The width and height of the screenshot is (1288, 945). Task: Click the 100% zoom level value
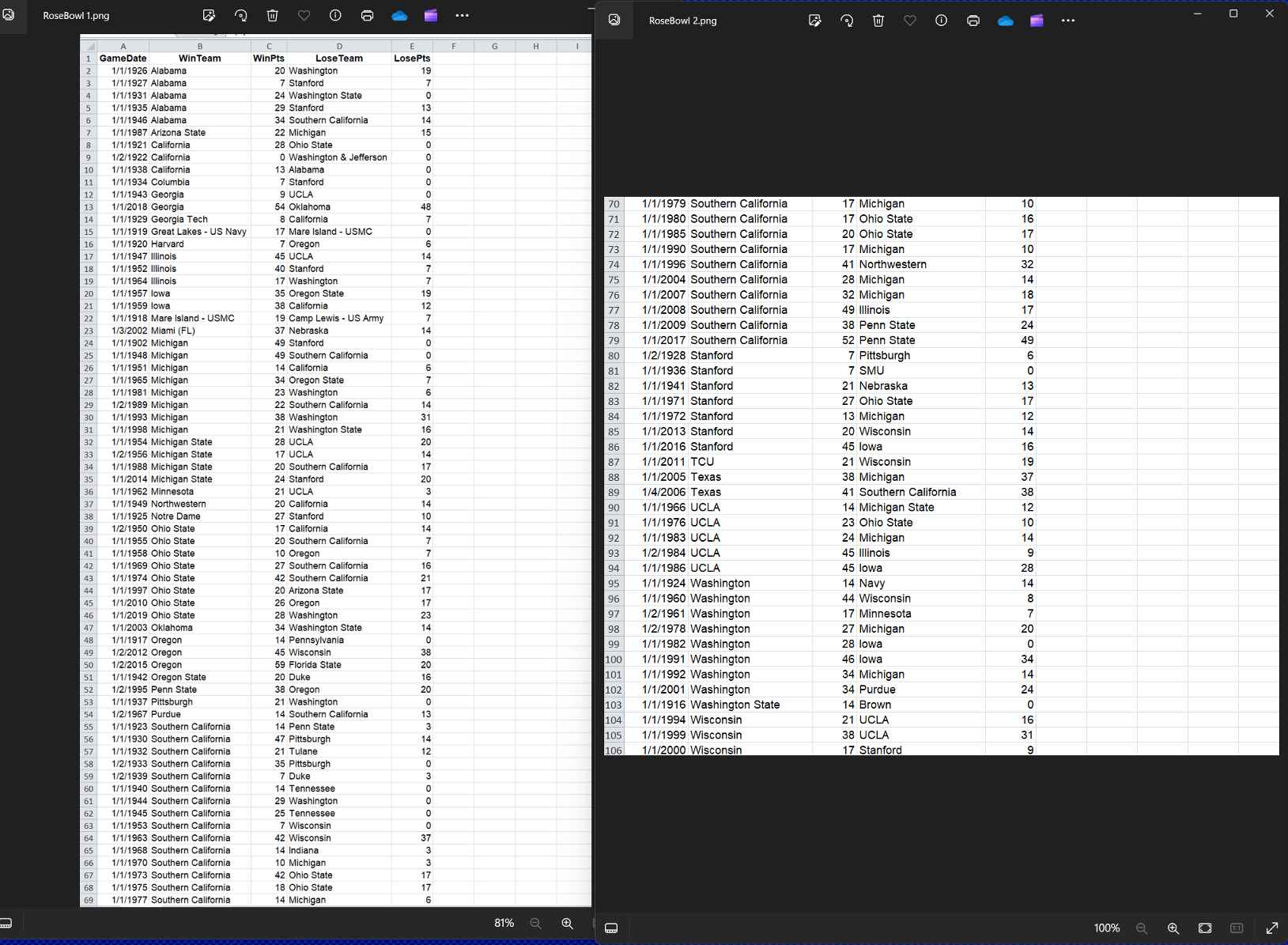[x=1107, y=928]
